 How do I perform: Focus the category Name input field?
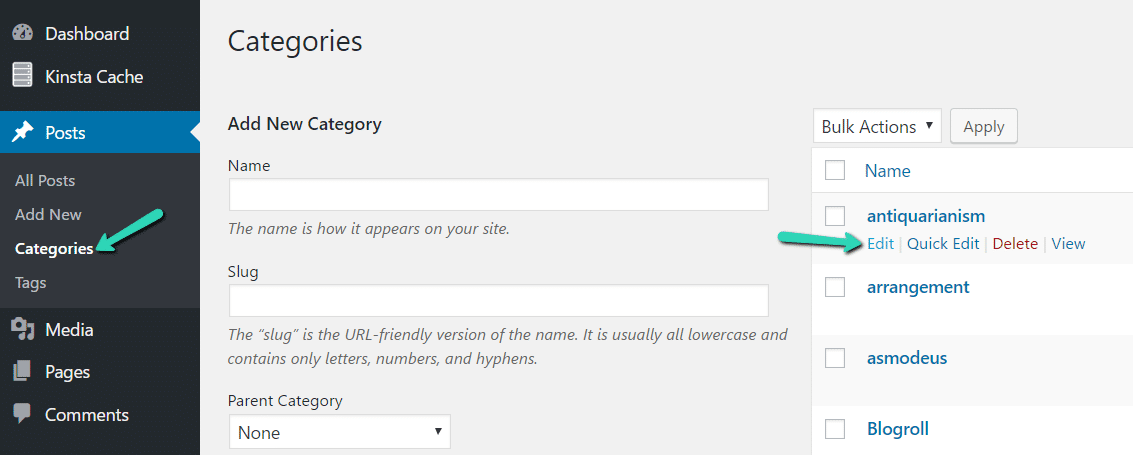[x=498, y=194]
